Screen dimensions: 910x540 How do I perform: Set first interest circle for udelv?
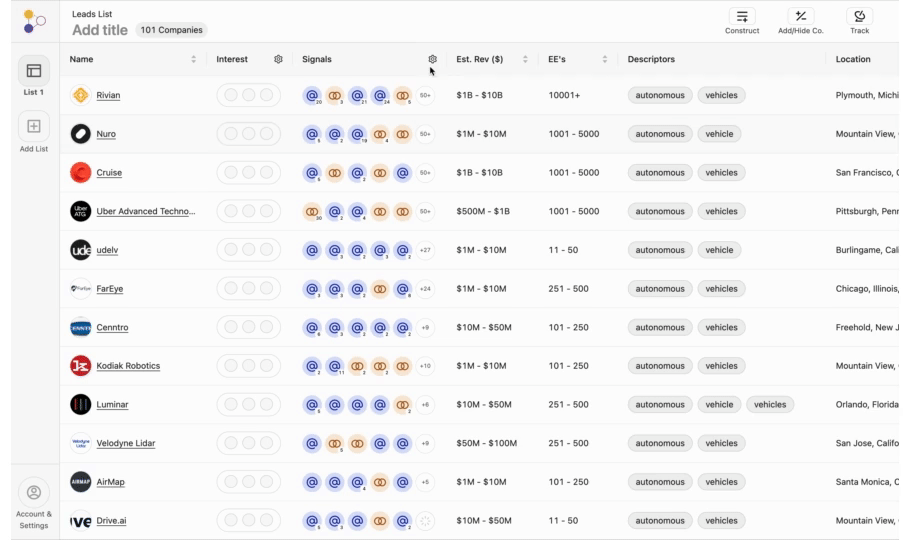pos(230,250)
